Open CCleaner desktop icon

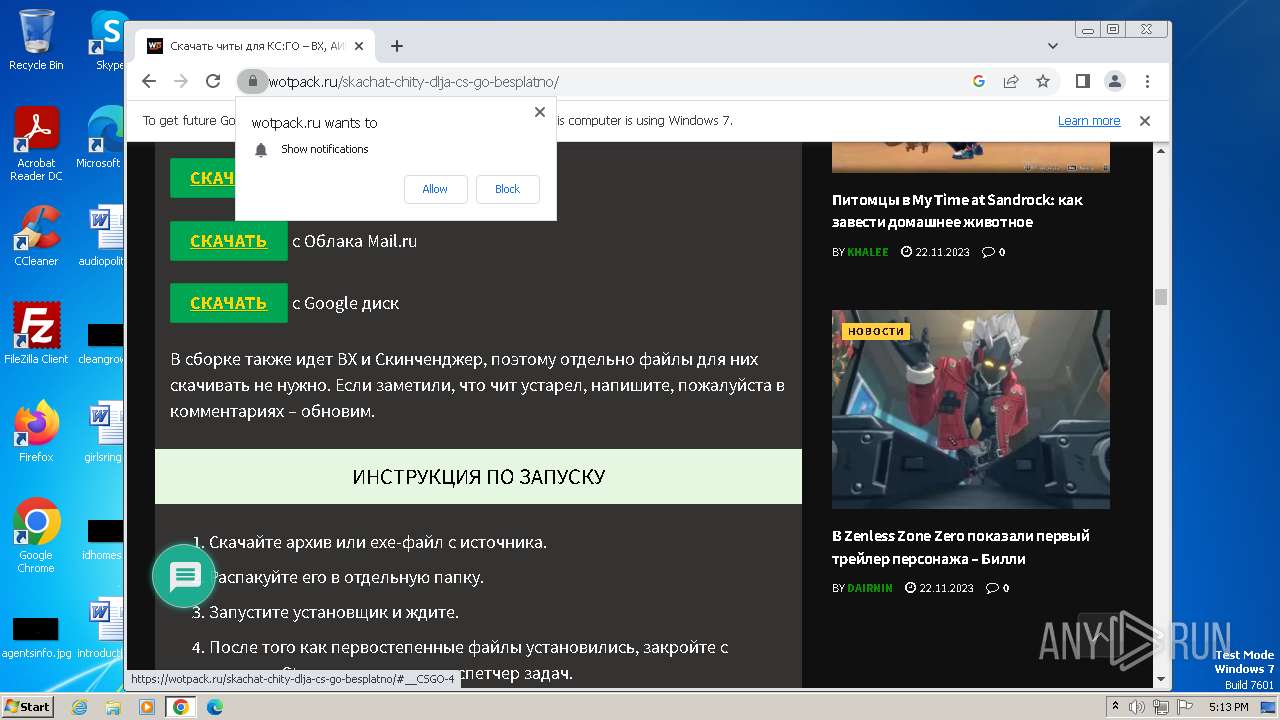coord(36,236)
